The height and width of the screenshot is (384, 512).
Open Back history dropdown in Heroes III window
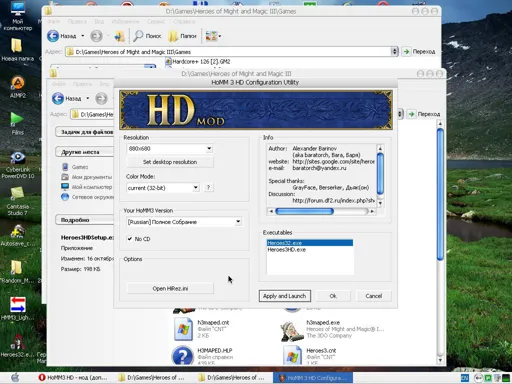tap(88, 98)
